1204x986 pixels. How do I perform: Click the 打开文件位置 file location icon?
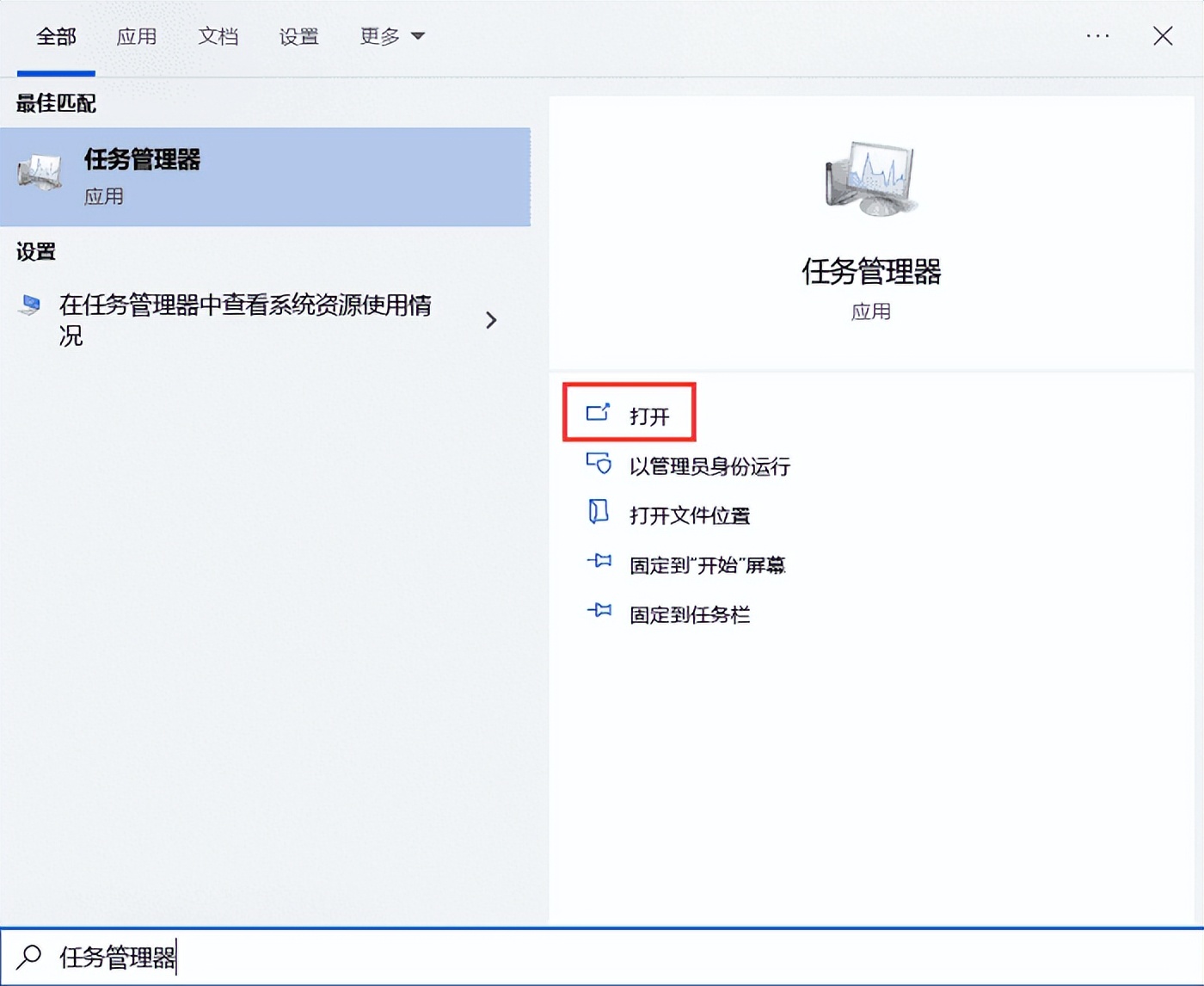tap(598, 513)
